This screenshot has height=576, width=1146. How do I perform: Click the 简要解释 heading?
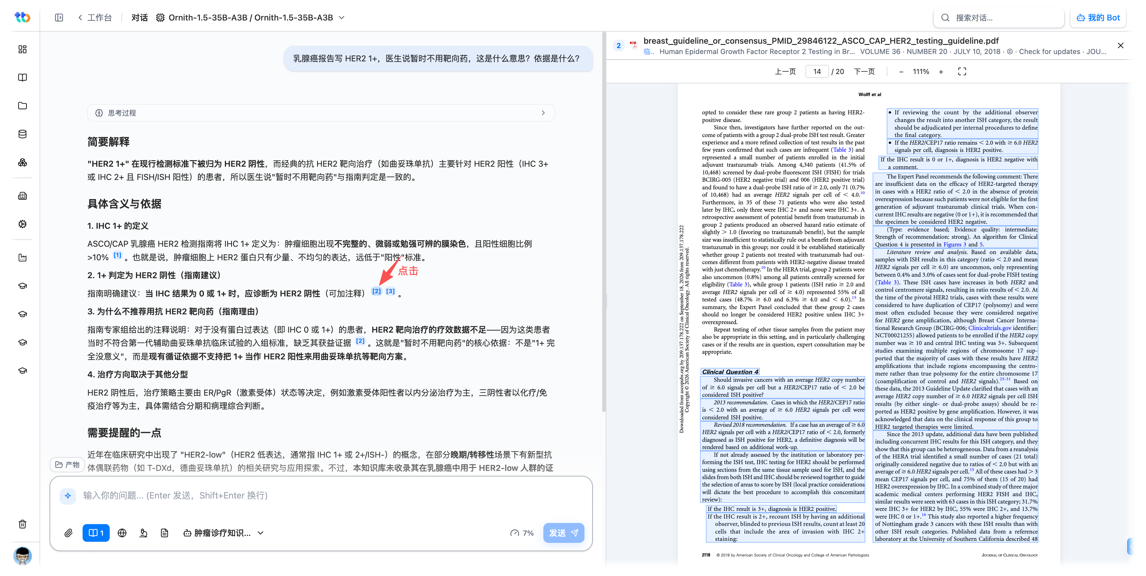click(108, 142)
